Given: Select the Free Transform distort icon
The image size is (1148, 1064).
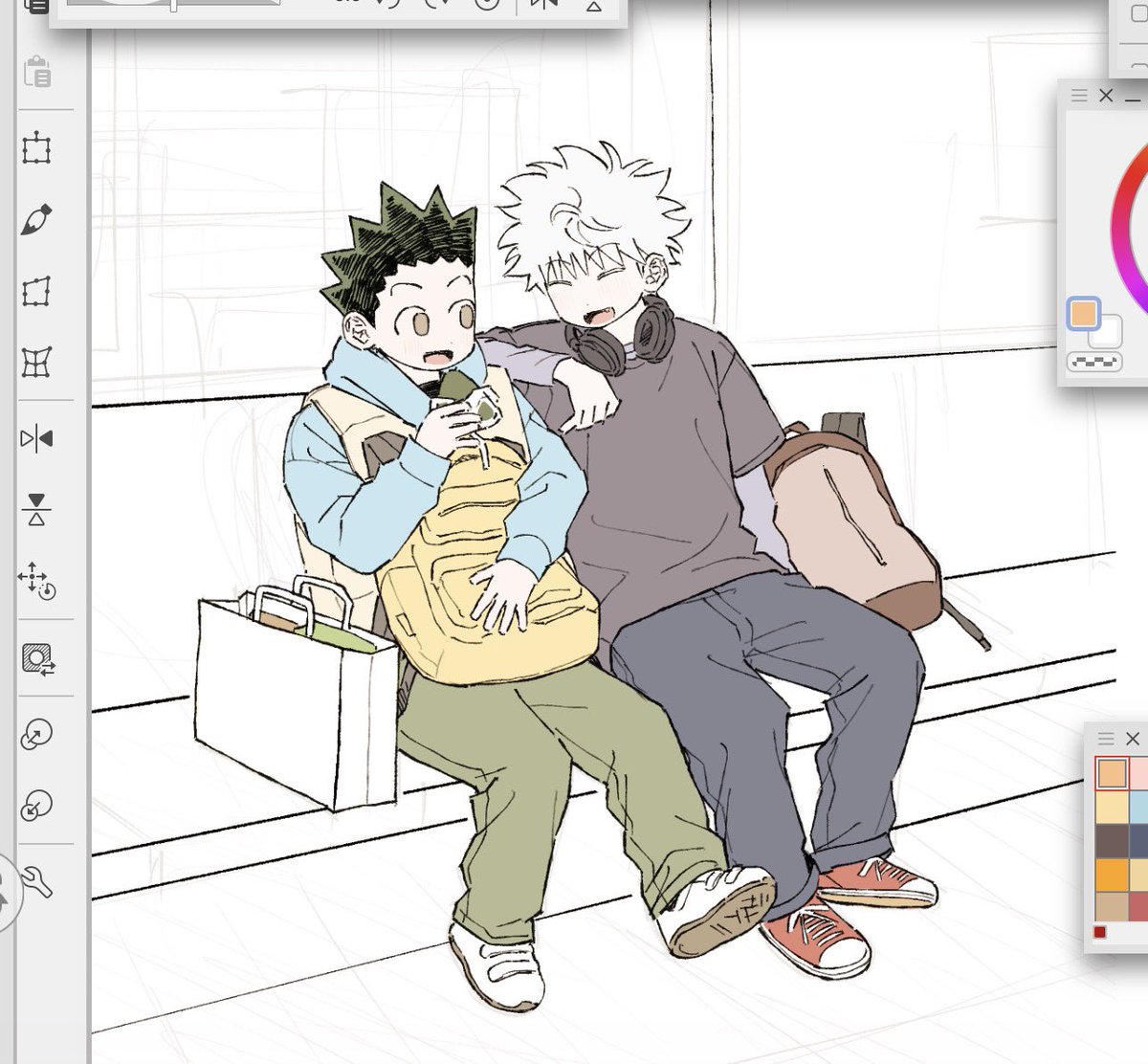Looking at the screenshot, I should (x=36, y=291).
